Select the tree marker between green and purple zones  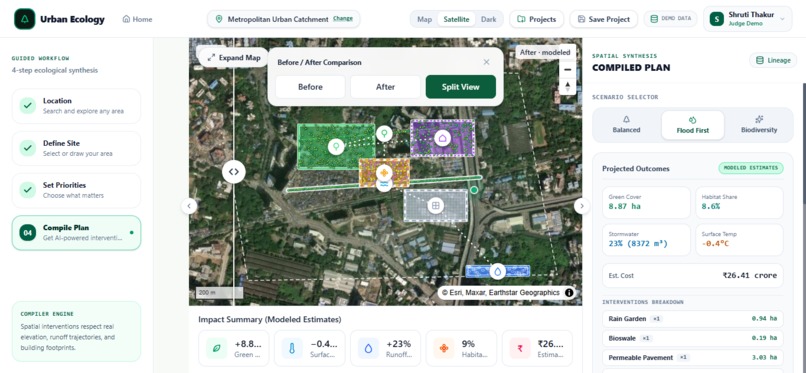pyautogui.click(x=383, y=134)
